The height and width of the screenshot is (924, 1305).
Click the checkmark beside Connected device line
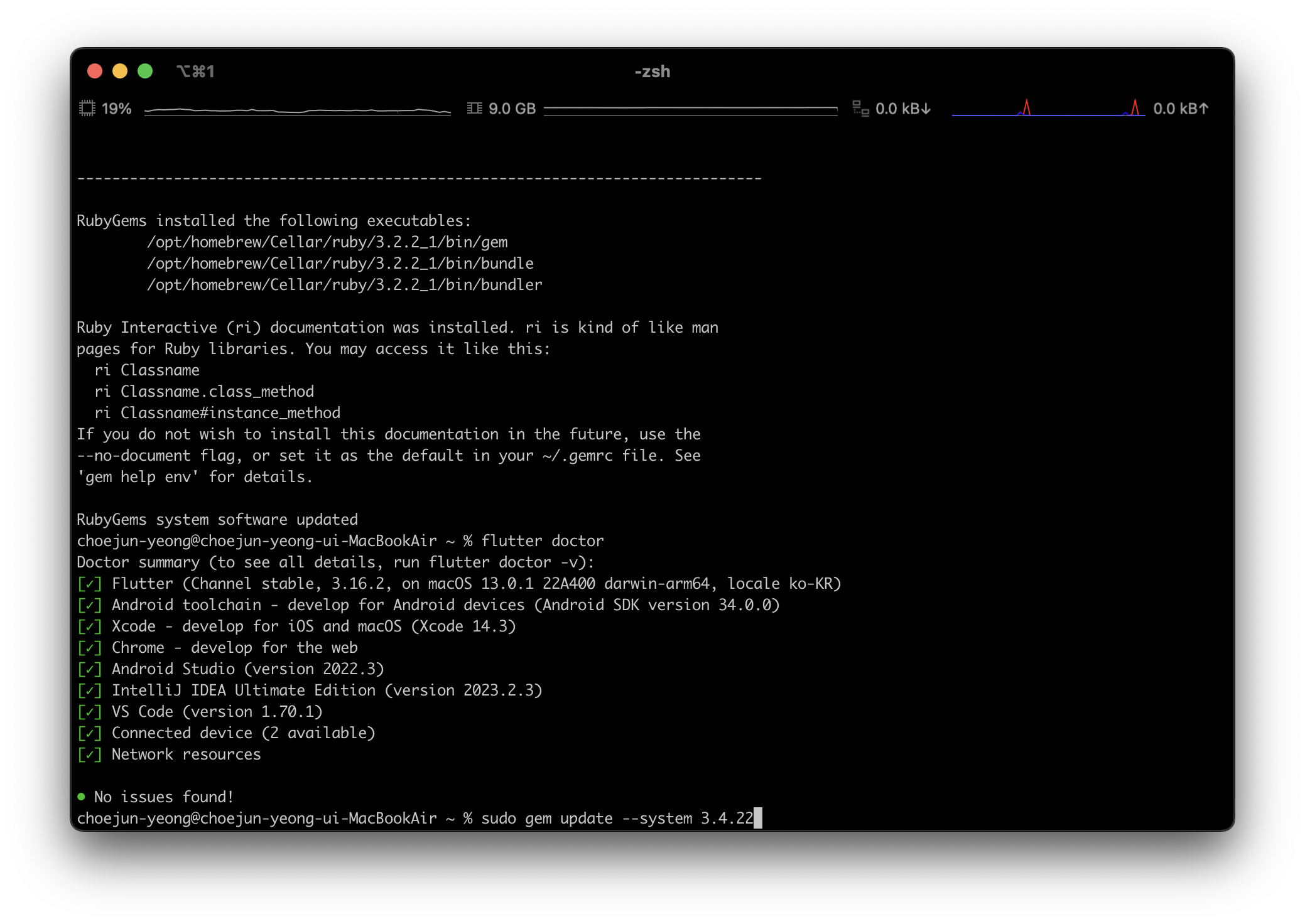tap(89, 734)
